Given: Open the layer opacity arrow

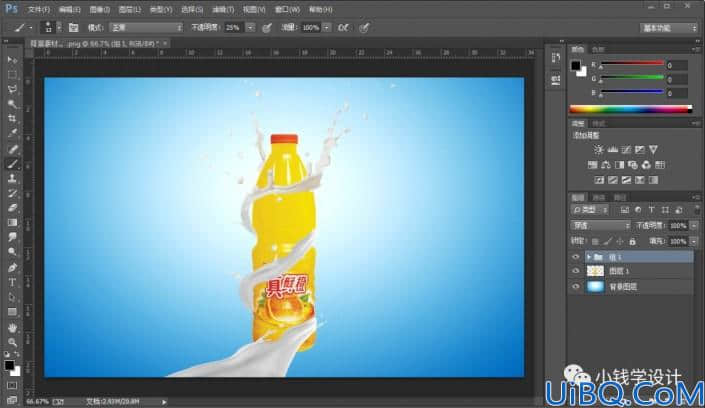Looking at the screenshot, I should pos(694,225).
